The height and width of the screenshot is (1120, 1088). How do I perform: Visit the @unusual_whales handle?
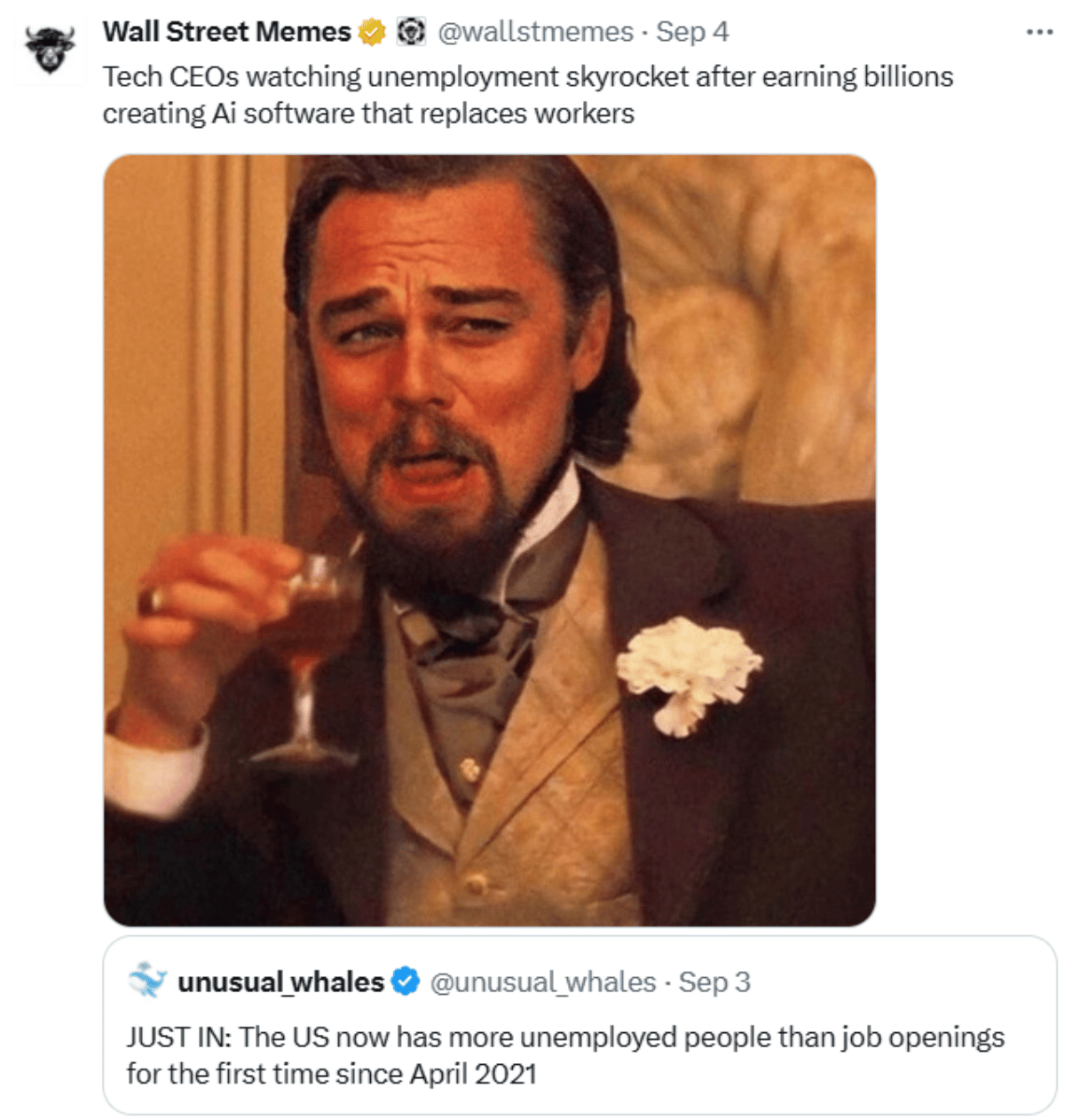(x=543, y=982)
